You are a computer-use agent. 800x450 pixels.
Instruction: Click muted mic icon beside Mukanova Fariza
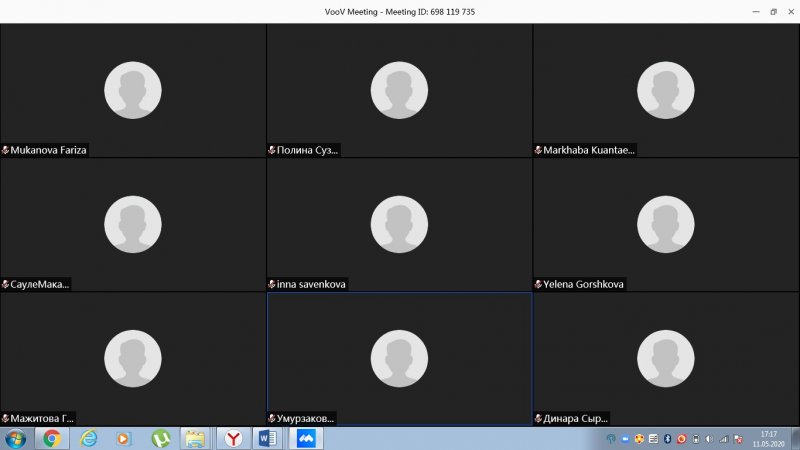pos(5,150)
